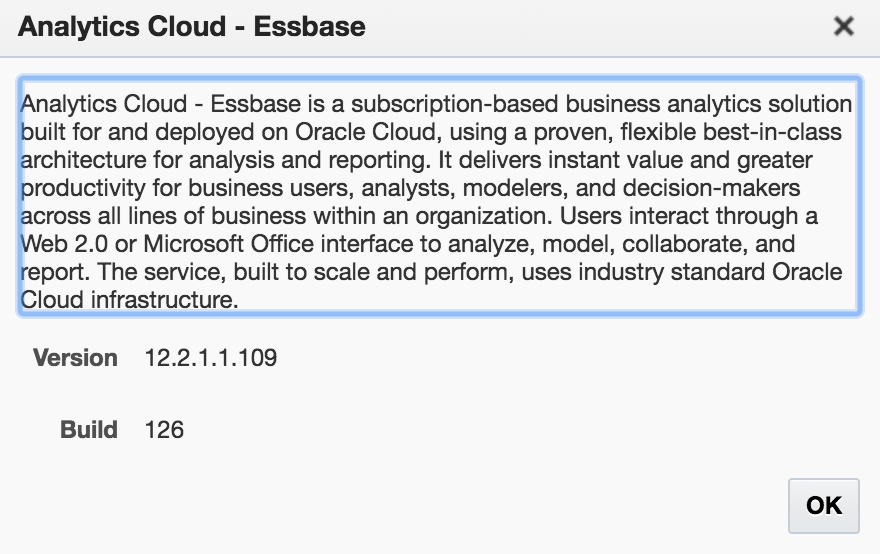Close the Analytics Cloud - Essbase dialog

coord(844,27)
